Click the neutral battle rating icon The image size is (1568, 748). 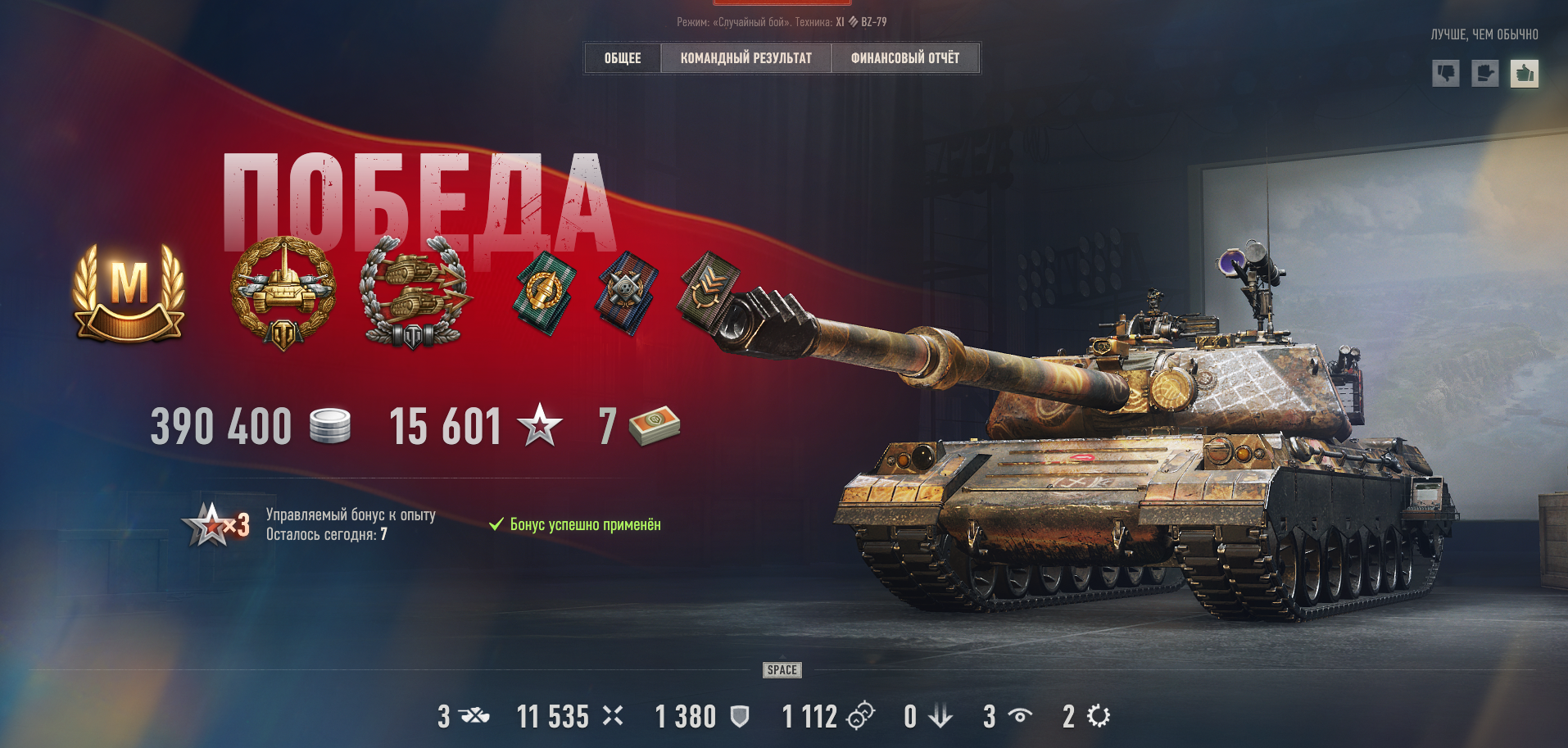coord(1484,74)
